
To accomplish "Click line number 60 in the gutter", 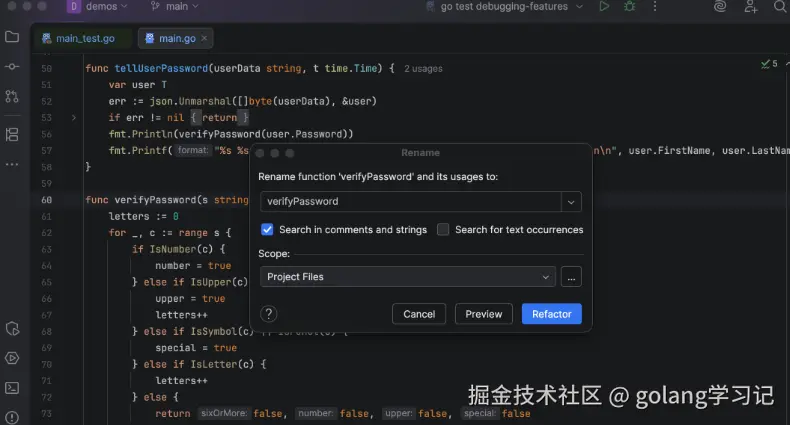I will 46,200.
